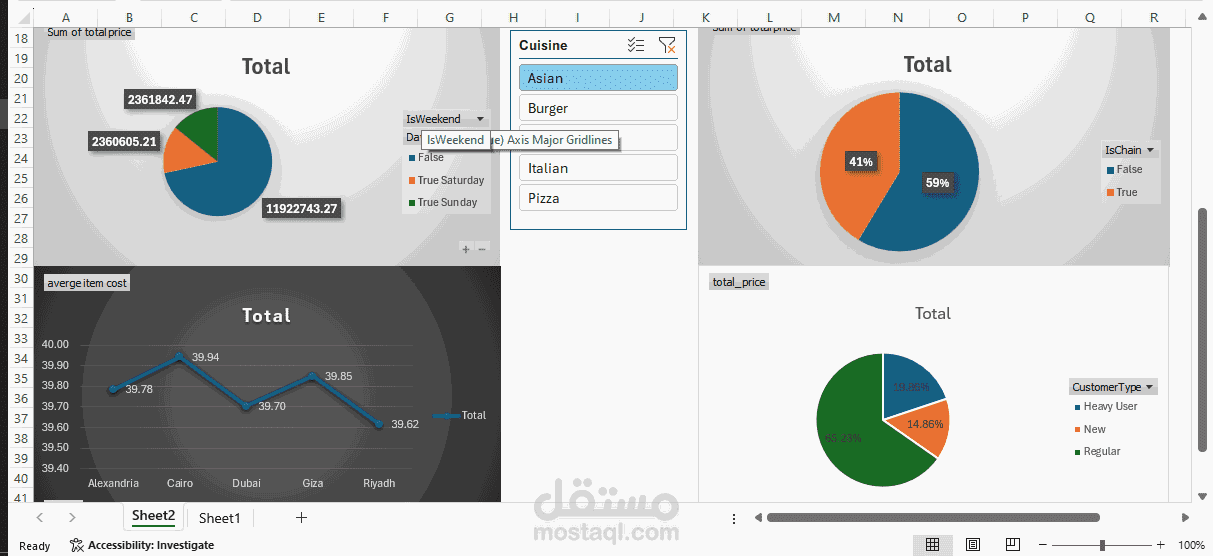Enable multi-select in the Cuisine slicer
Screen dimensions: 1213x556
pos(635,45)
